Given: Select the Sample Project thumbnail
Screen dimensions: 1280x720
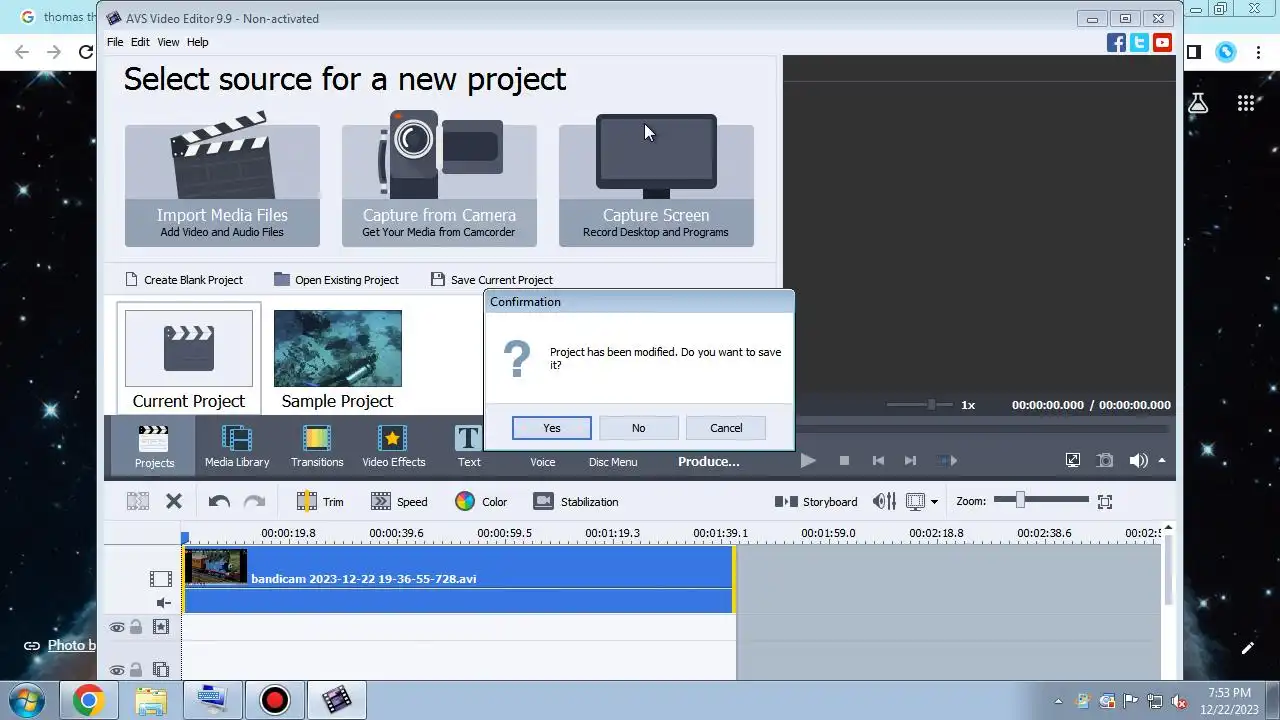Looking at the screenshot, I should [x=338, y=359].
